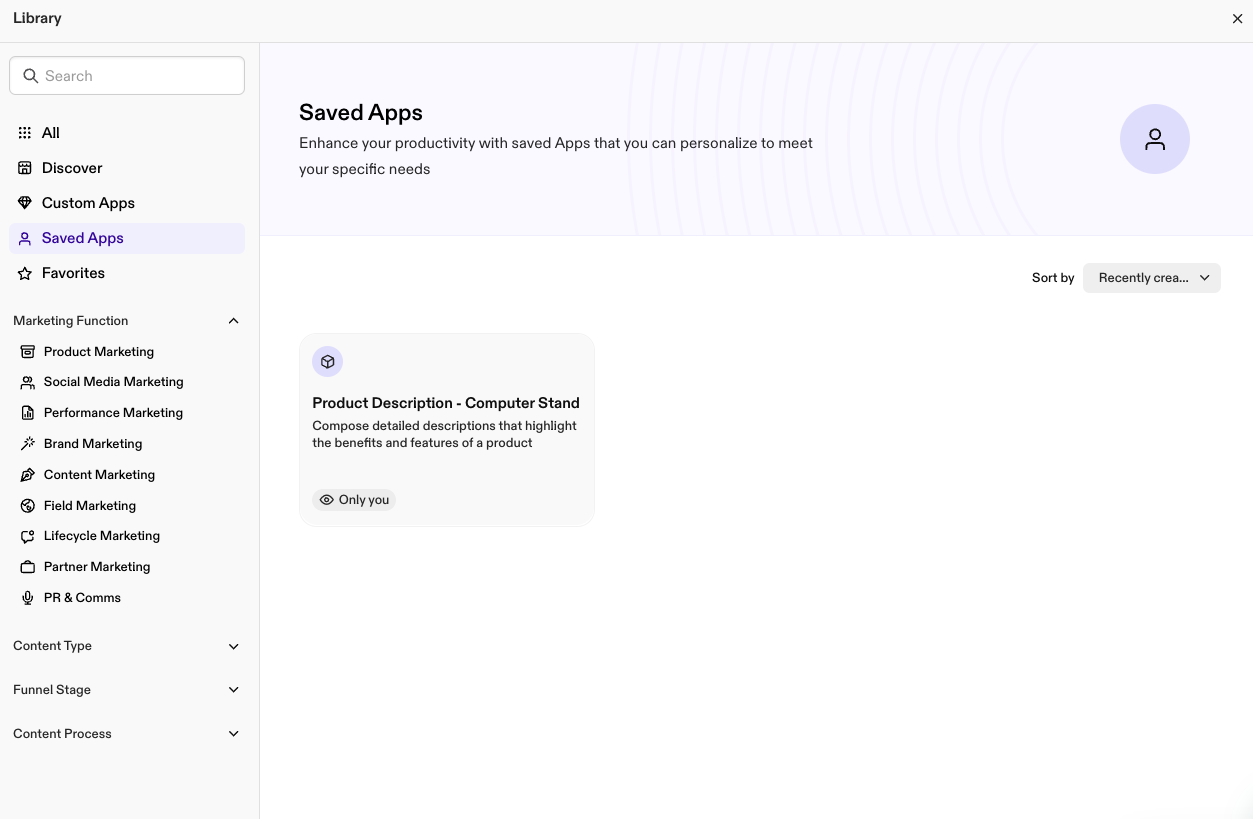1253x819 pixels.
Task: Open the Sort by Recently created dropdown
Action: (1152, 278)
